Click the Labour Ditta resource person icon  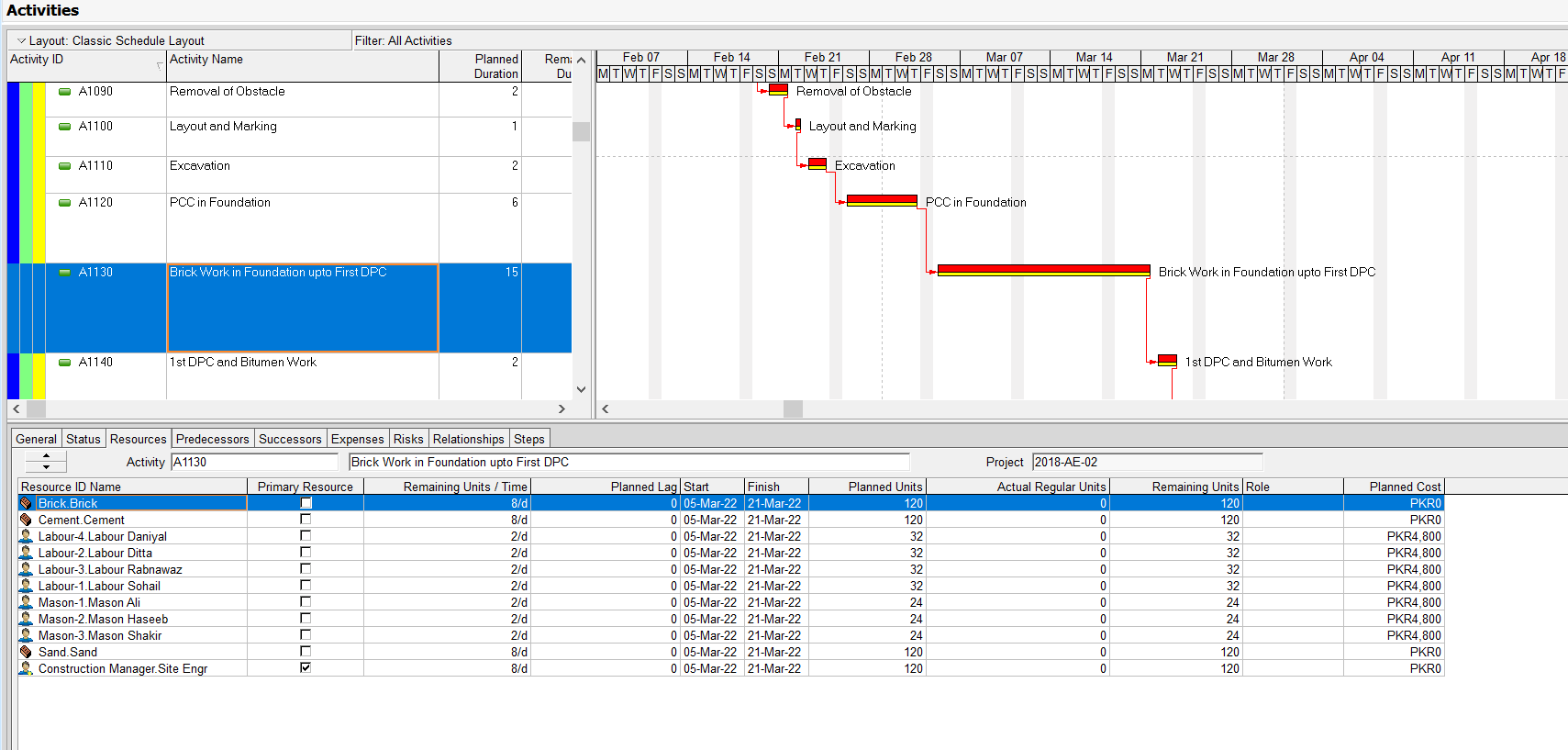coord(26,553)
